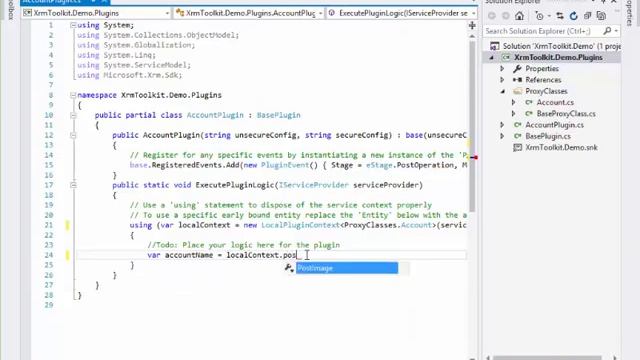Click Sync with Active Document icon

tap(560, 16)
